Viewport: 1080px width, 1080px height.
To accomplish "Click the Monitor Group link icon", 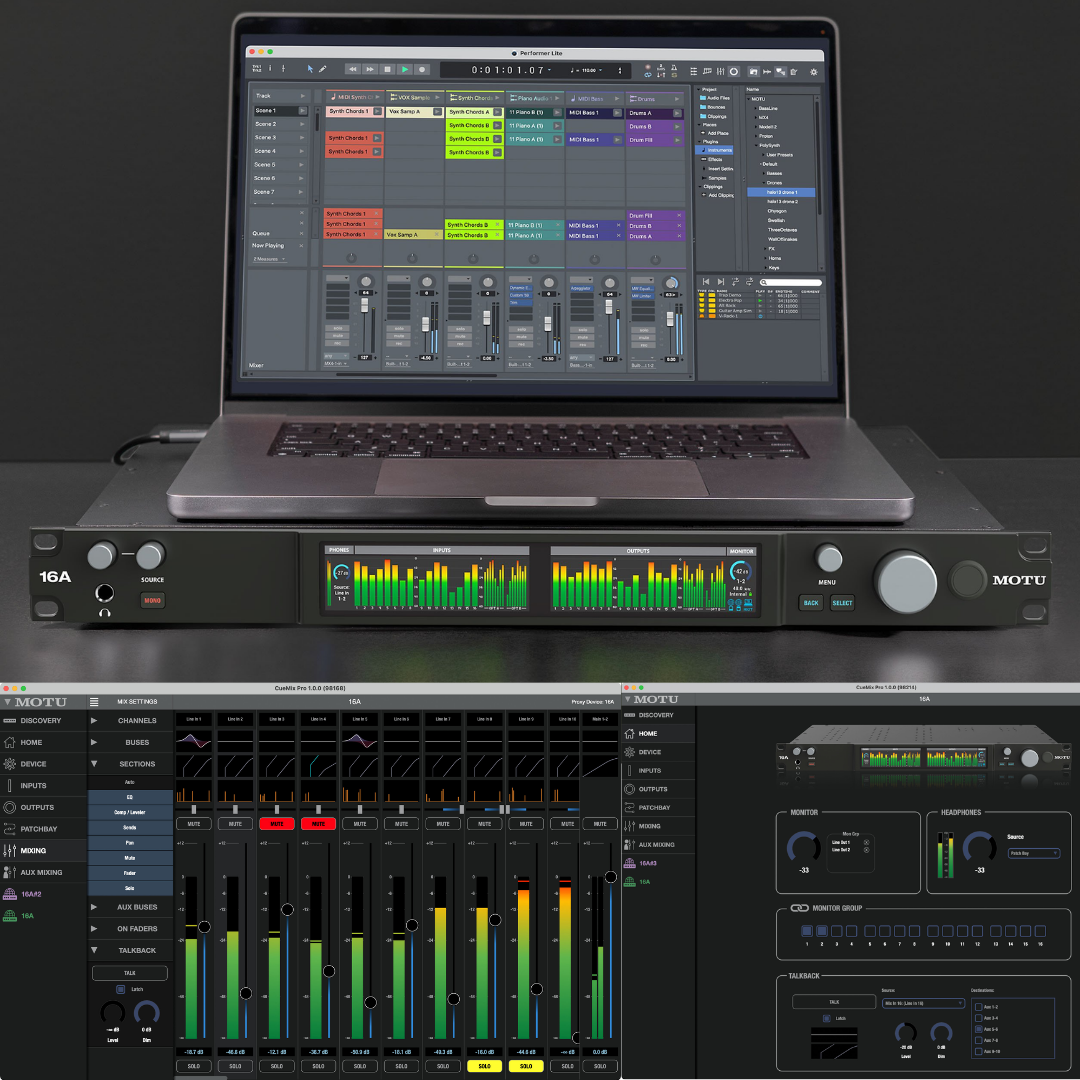I will pos(799,908).
